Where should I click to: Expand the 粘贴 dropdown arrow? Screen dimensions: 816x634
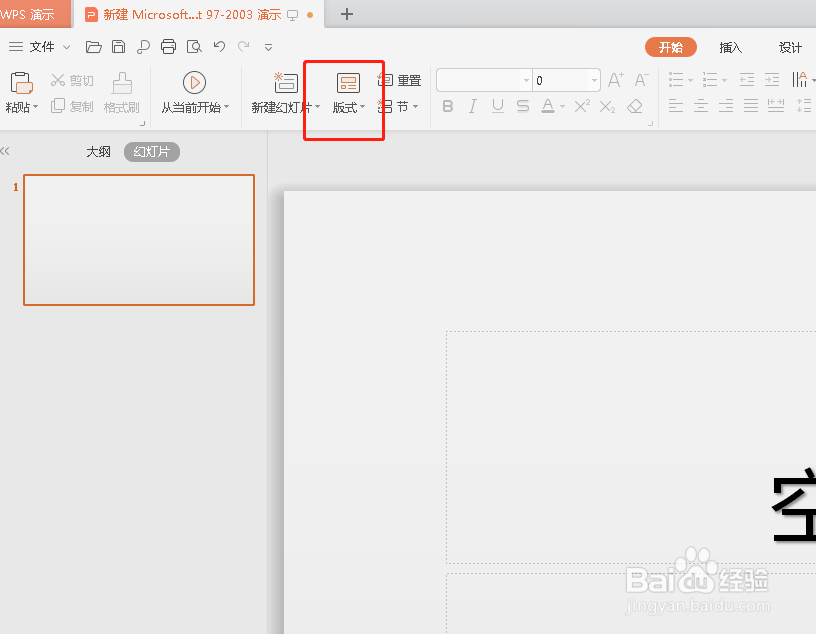point(35,107)
